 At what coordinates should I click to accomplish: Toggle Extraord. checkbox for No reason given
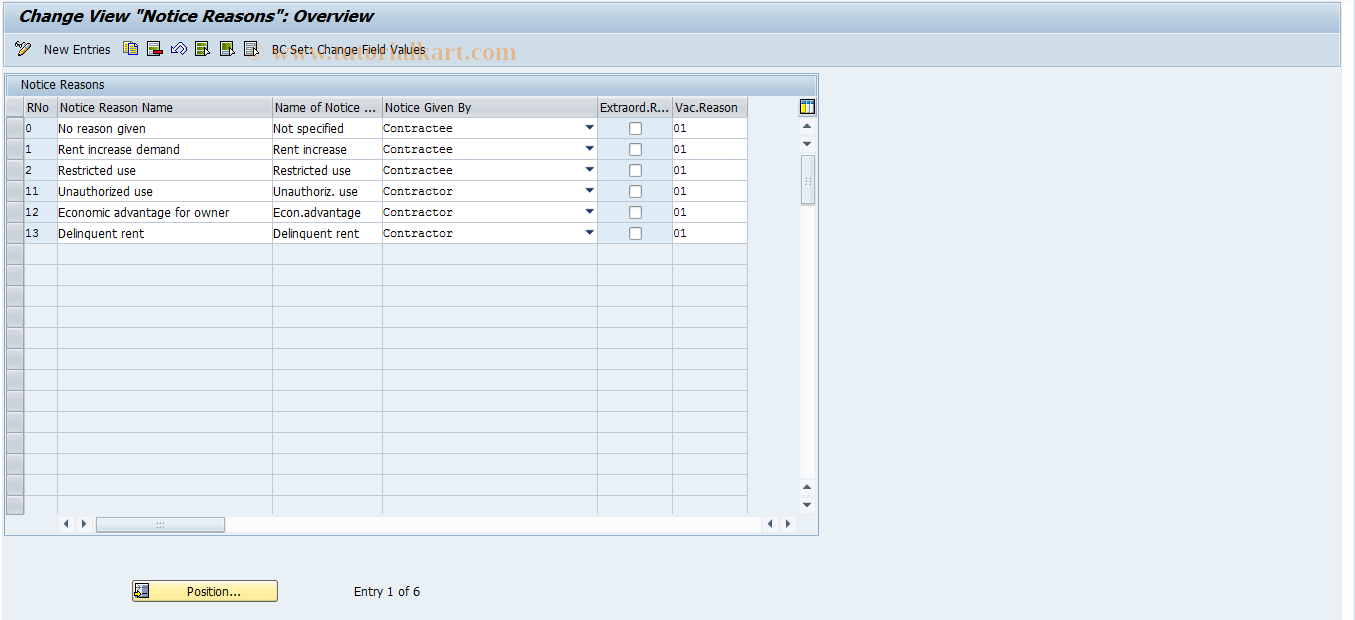click(x=635, y=128)
